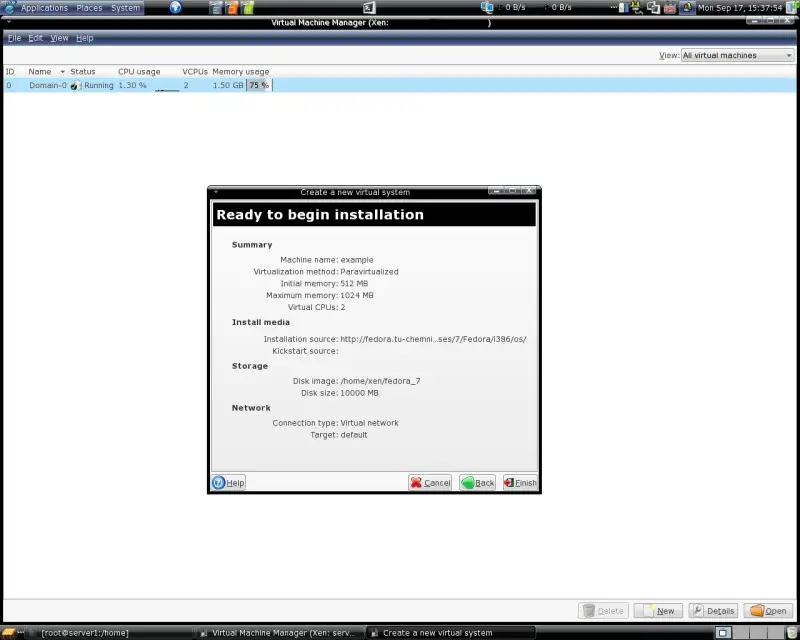Click the gray document launcher icon in top panel
This screenshot has width=800, height=640.
click(x=216, y=8)
